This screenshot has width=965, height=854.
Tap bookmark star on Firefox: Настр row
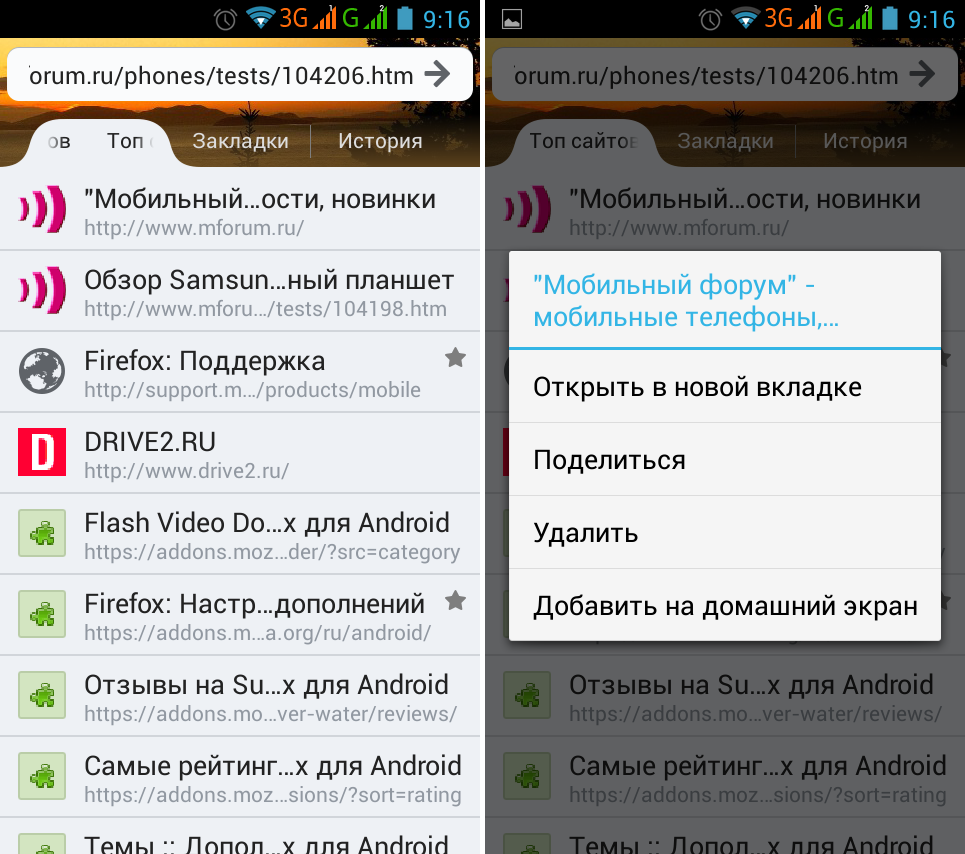pos(455,600)
